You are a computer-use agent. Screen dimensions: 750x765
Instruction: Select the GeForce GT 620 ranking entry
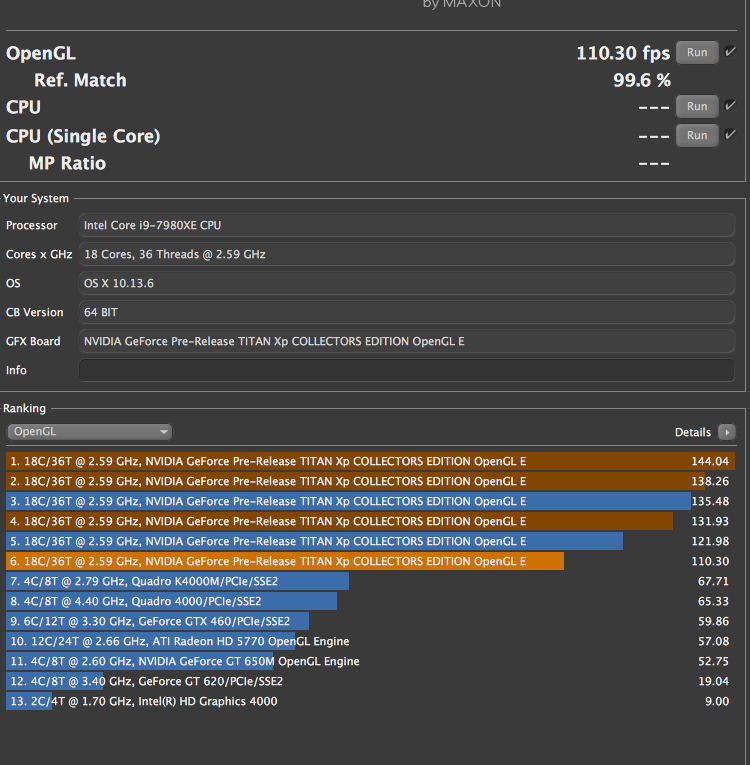tap(370, 682)
